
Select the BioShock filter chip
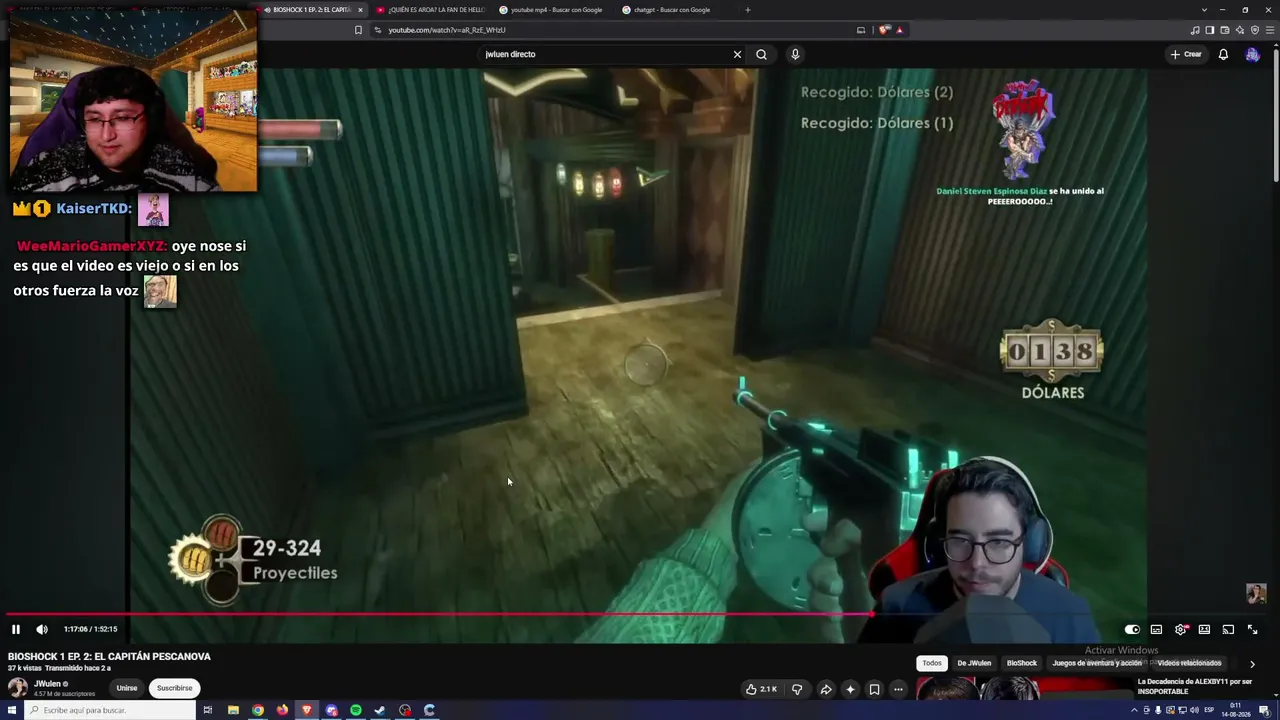point(1022,663)
